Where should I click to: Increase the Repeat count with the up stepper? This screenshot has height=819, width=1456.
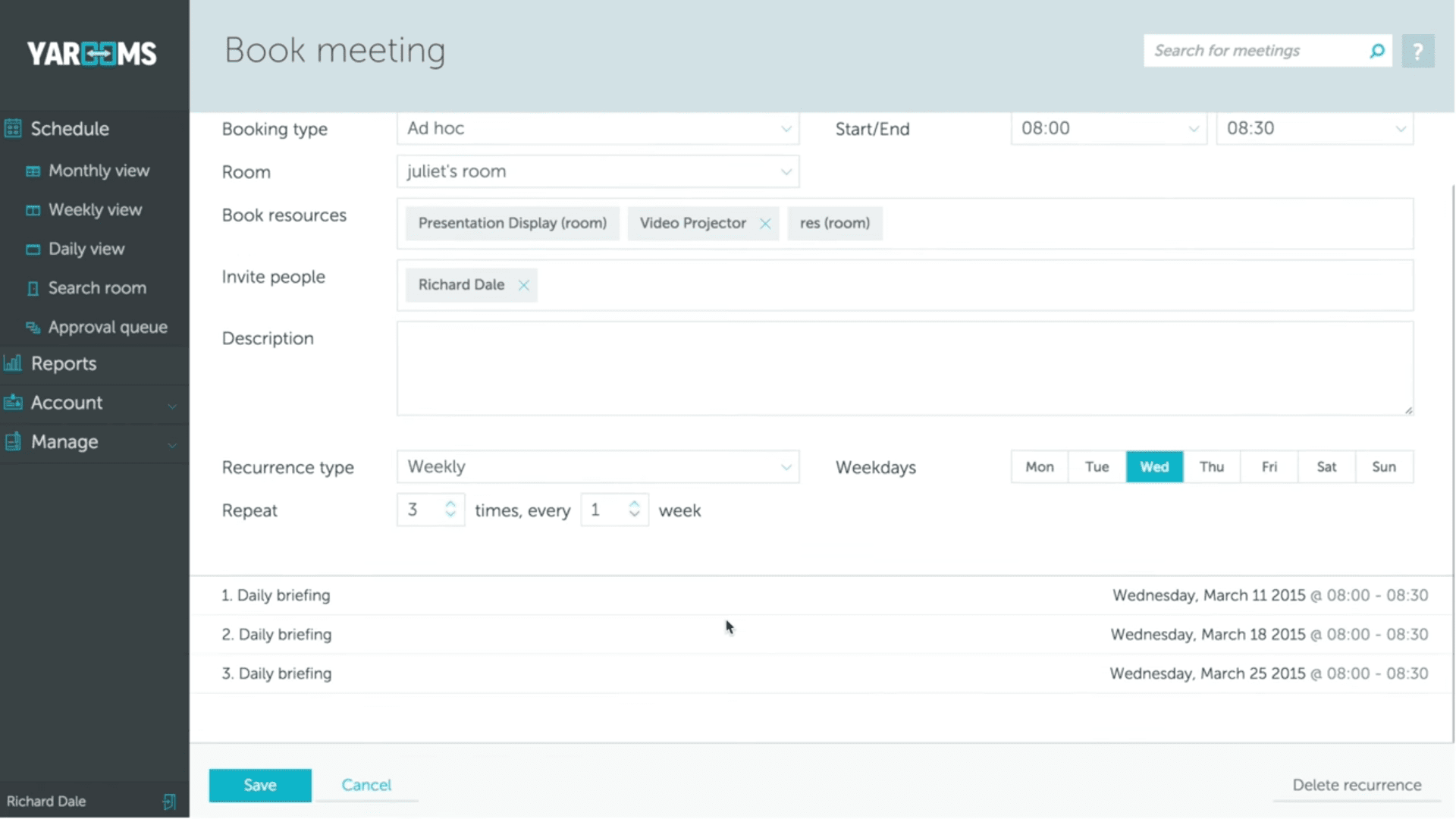point(450,504)
